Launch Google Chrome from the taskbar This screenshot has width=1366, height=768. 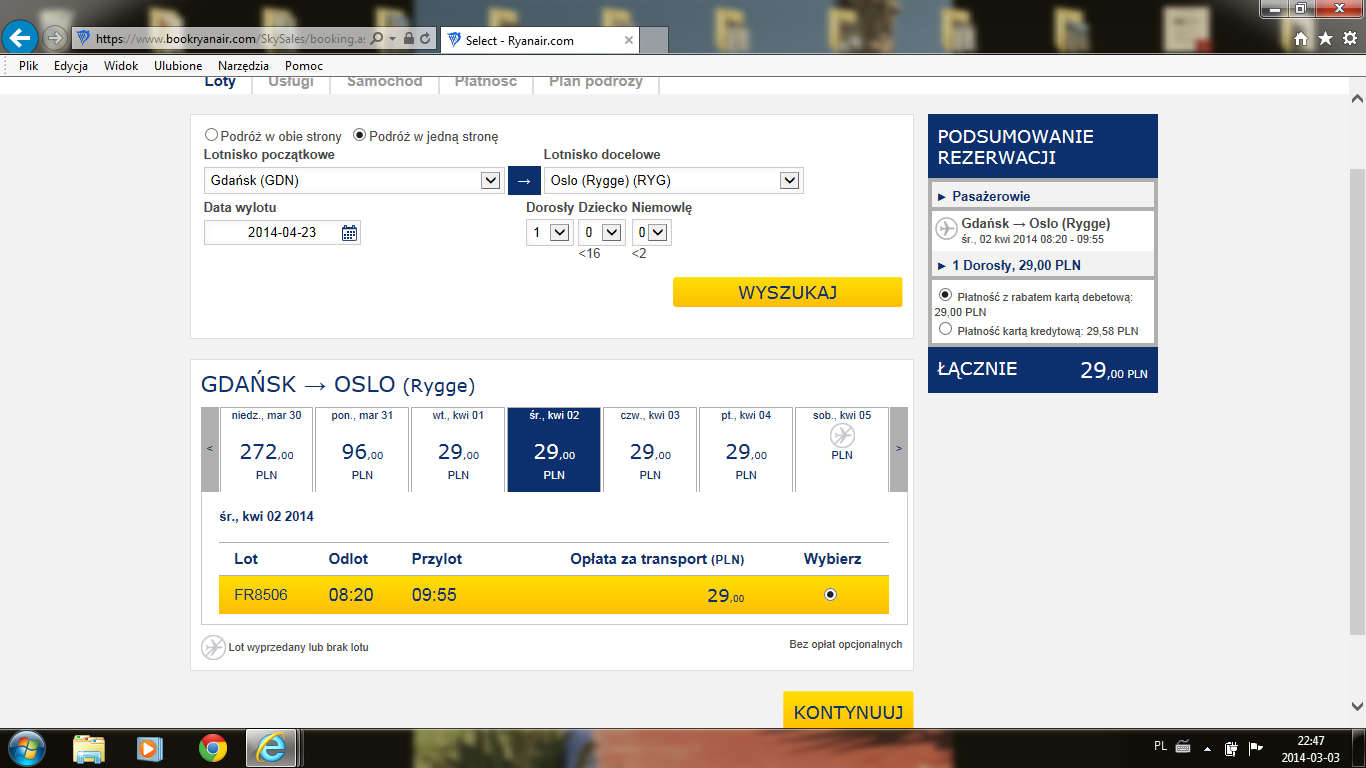pos(212,748)
